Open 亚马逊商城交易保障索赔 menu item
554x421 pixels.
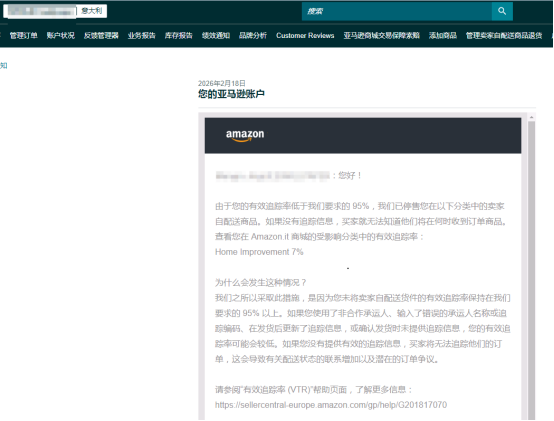[x=382, y=35]
